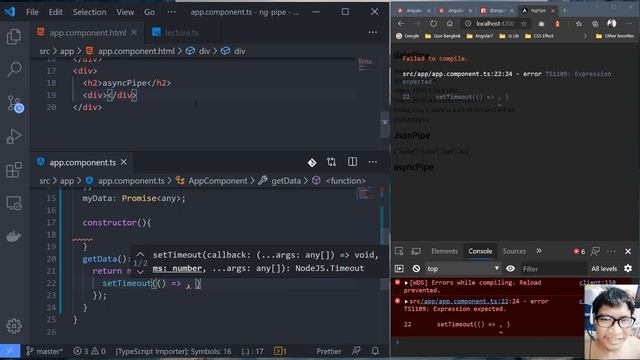Open the Extensions view

(14, 170)
